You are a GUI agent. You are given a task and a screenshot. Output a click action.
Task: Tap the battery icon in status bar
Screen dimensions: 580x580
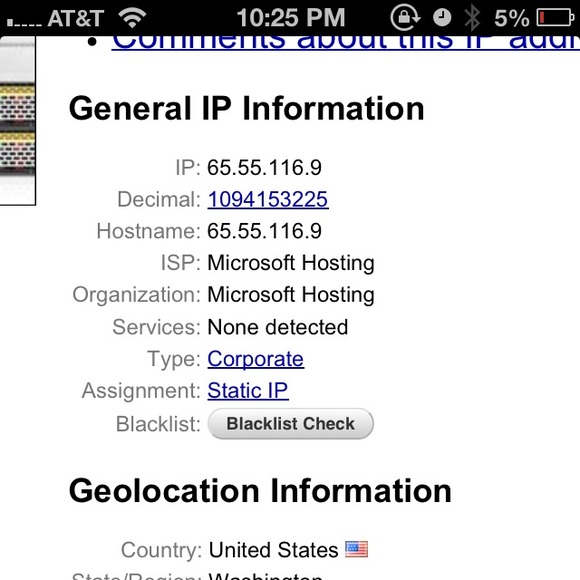(x=555, y=18)
